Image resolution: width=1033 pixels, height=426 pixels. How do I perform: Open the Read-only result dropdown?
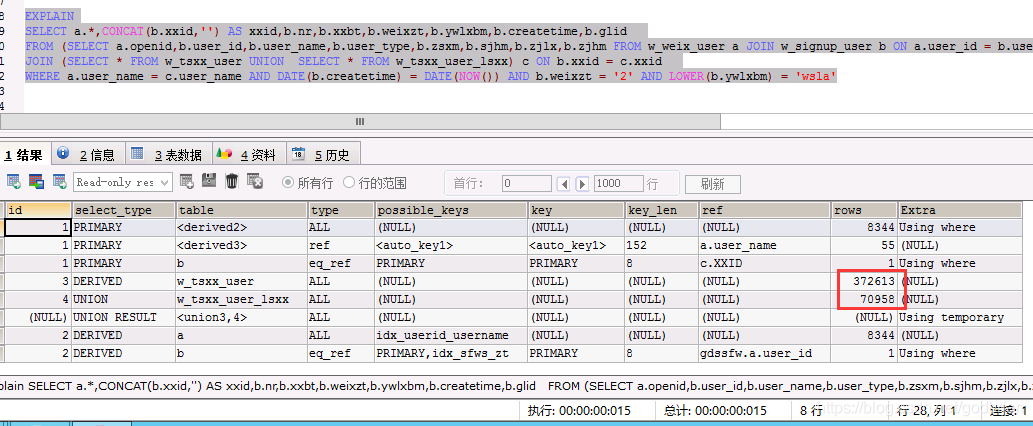pyautogui.click(x=123, y=182)
